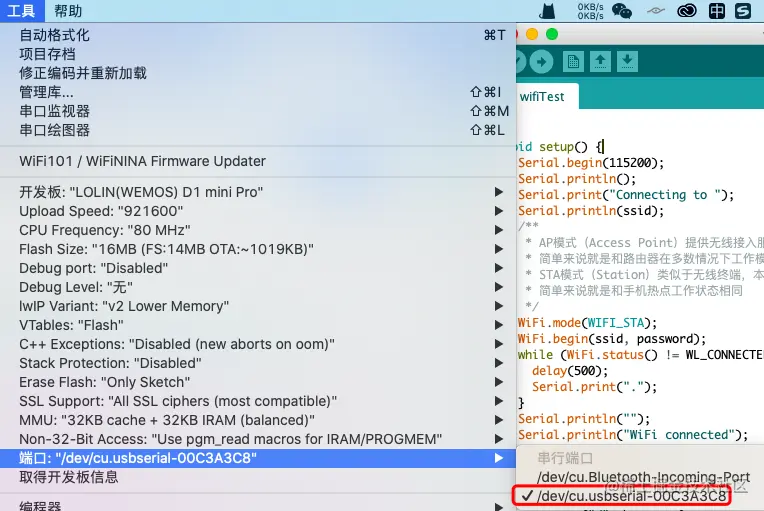Image resolution: width=764 pixels, height=511 pixels.
Task: Expand CPU Frequency 80 MHz submenu
Action: coord(258,230)
